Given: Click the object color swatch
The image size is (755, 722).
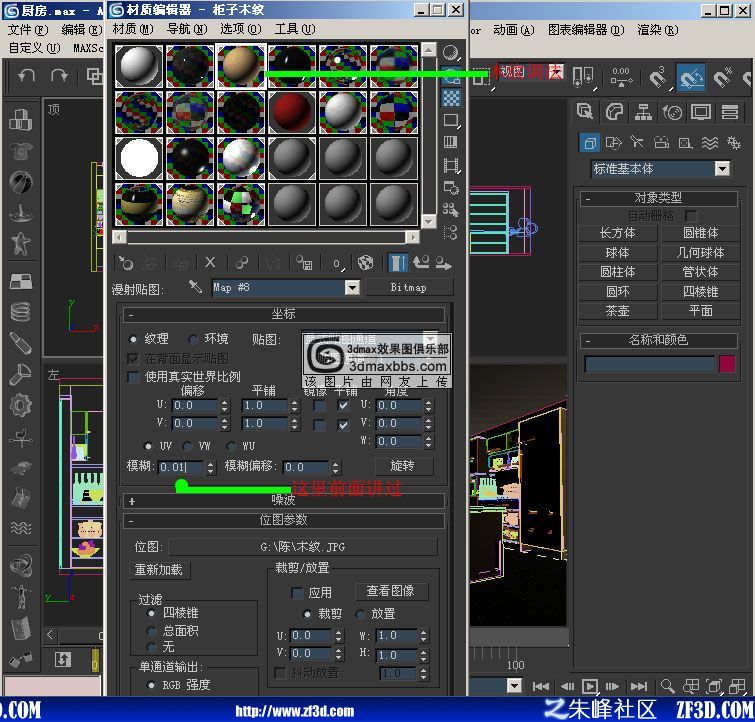Looking at the screenshot, I should pos(727,364).
